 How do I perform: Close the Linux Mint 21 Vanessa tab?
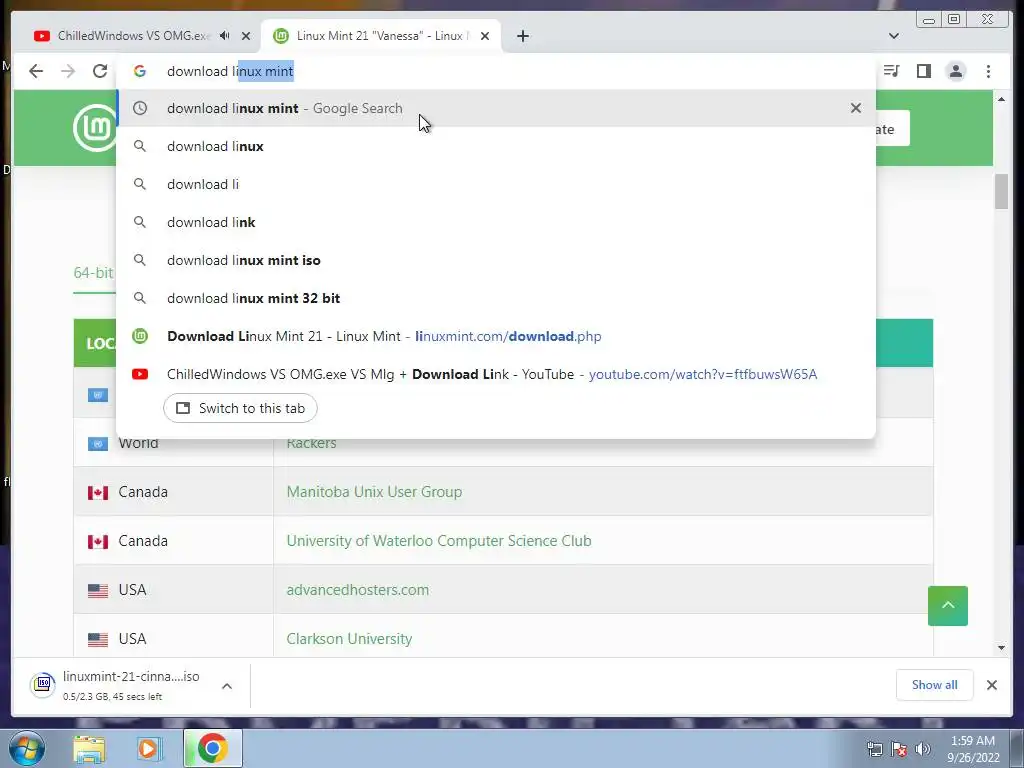pos(485,36)
